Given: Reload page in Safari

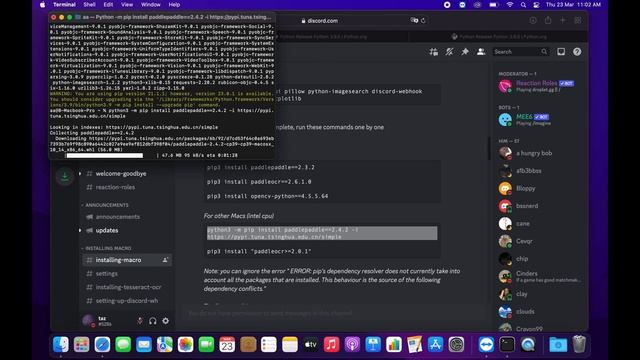Looking at the screenshot, I should tap(423, 20).
